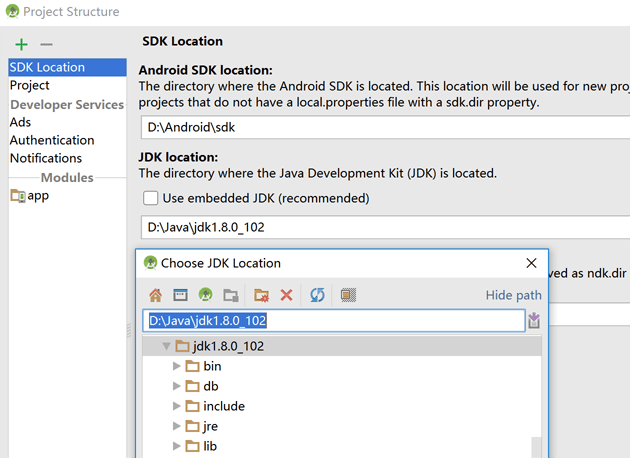Expand the jre folder

coord(176,426)
